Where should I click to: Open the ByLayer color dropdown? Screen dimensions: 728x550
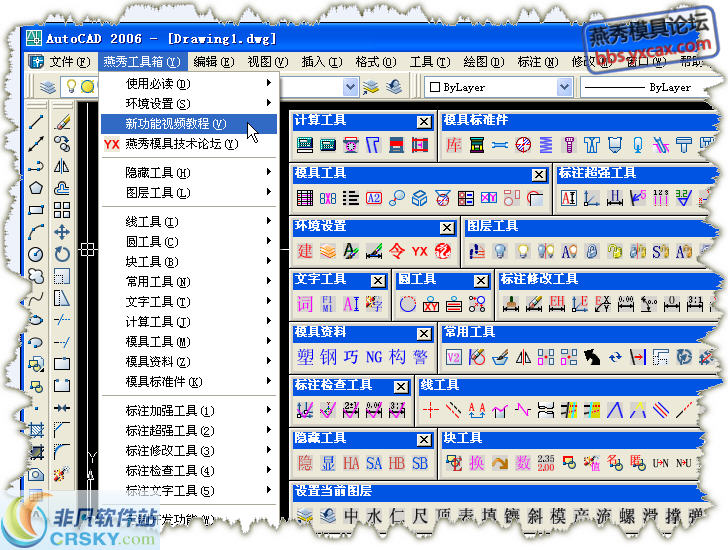(565, 87)
